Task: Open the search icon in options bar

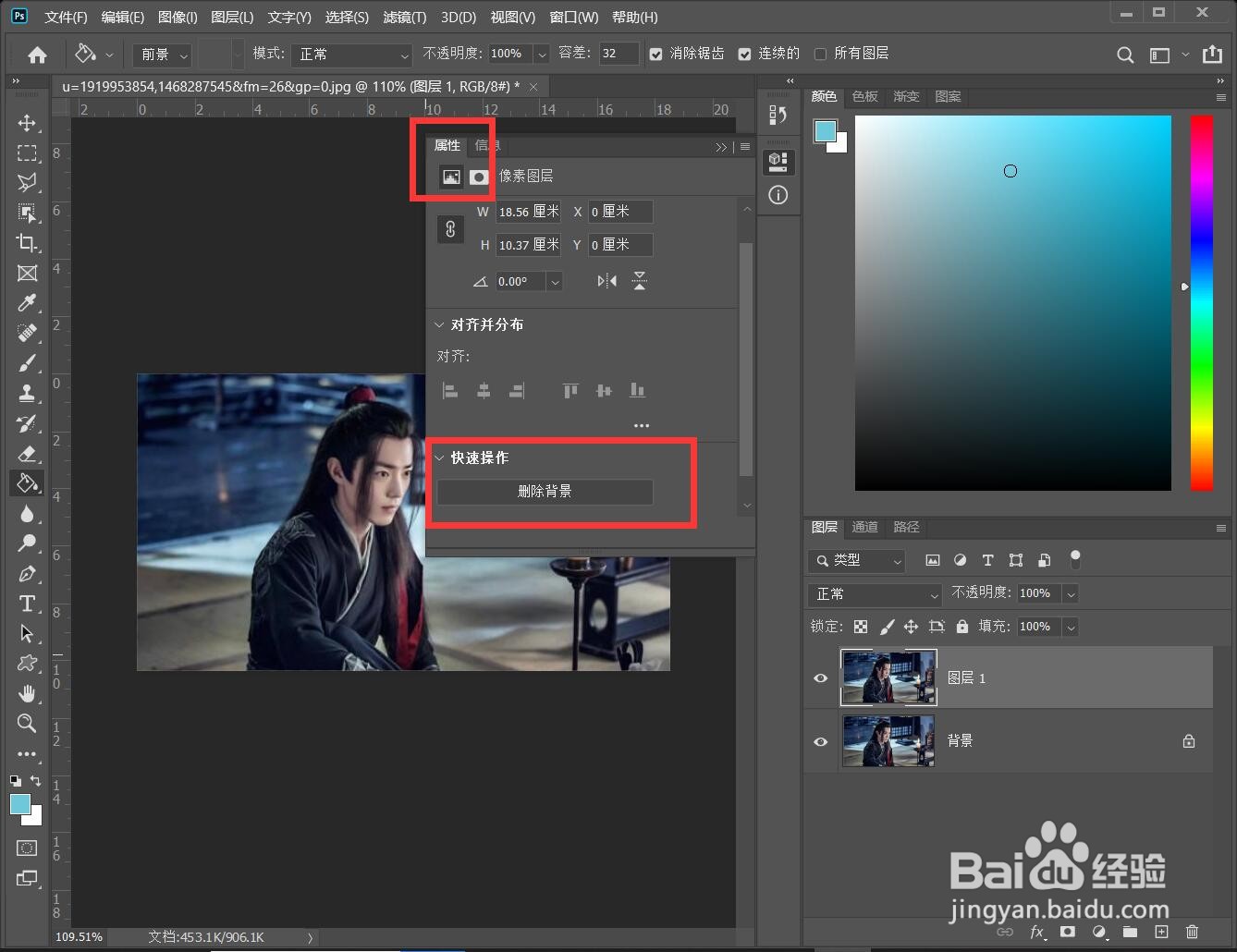Action: point(1125,55)
